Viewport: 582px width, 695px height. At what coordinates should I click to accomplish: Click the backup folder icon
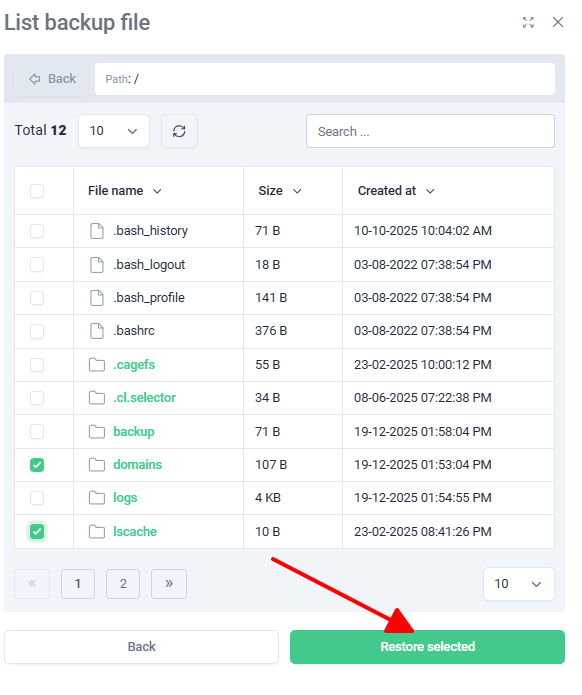pos(97,432)
